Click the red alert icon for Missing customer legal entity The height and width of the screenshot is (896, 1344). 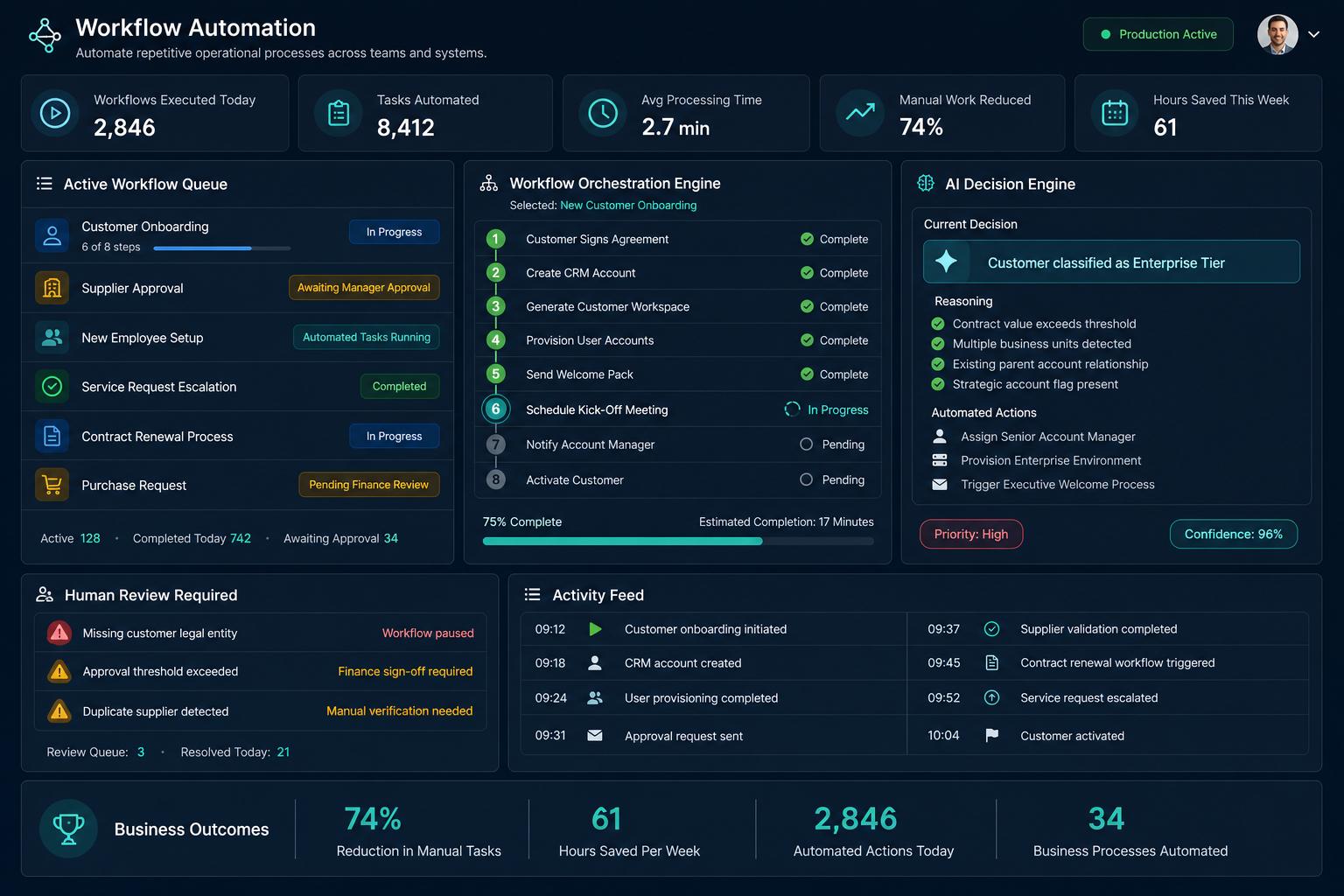tap(59, 632)
